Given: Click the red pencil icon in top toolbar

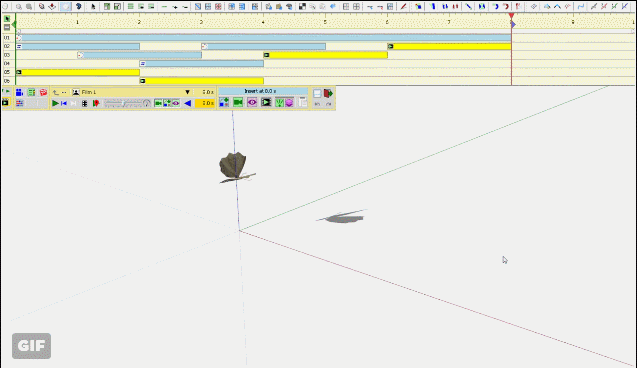Looking at the screenshot, I should click(x=403, y=6).
